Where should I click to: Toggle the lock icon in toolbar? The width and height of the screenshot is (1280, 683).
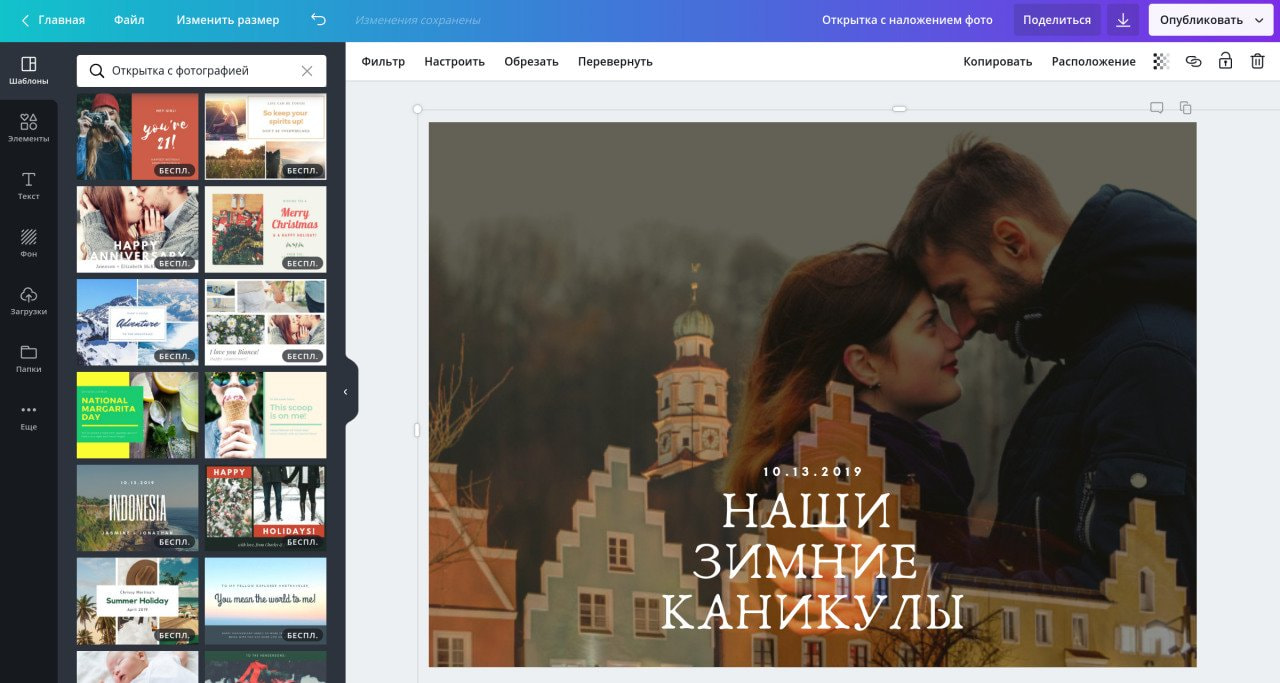(1225, 61)
